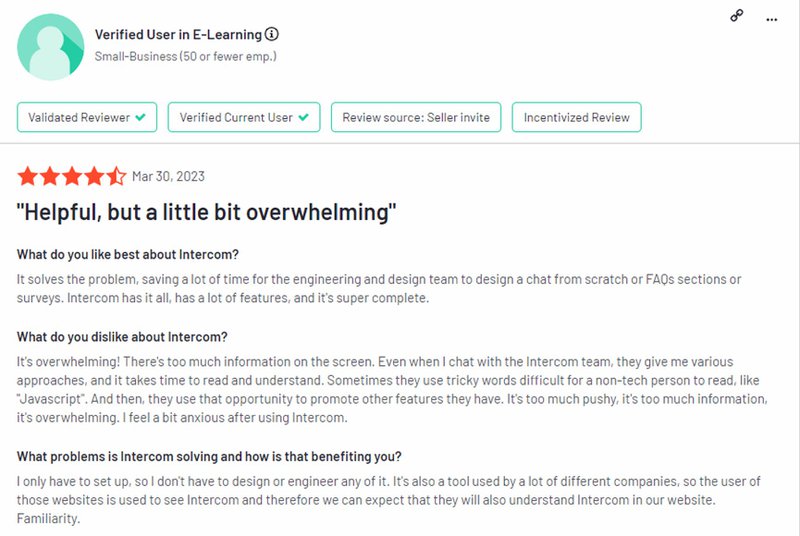
Task: Click the copy review link icon
Action: 737,16
